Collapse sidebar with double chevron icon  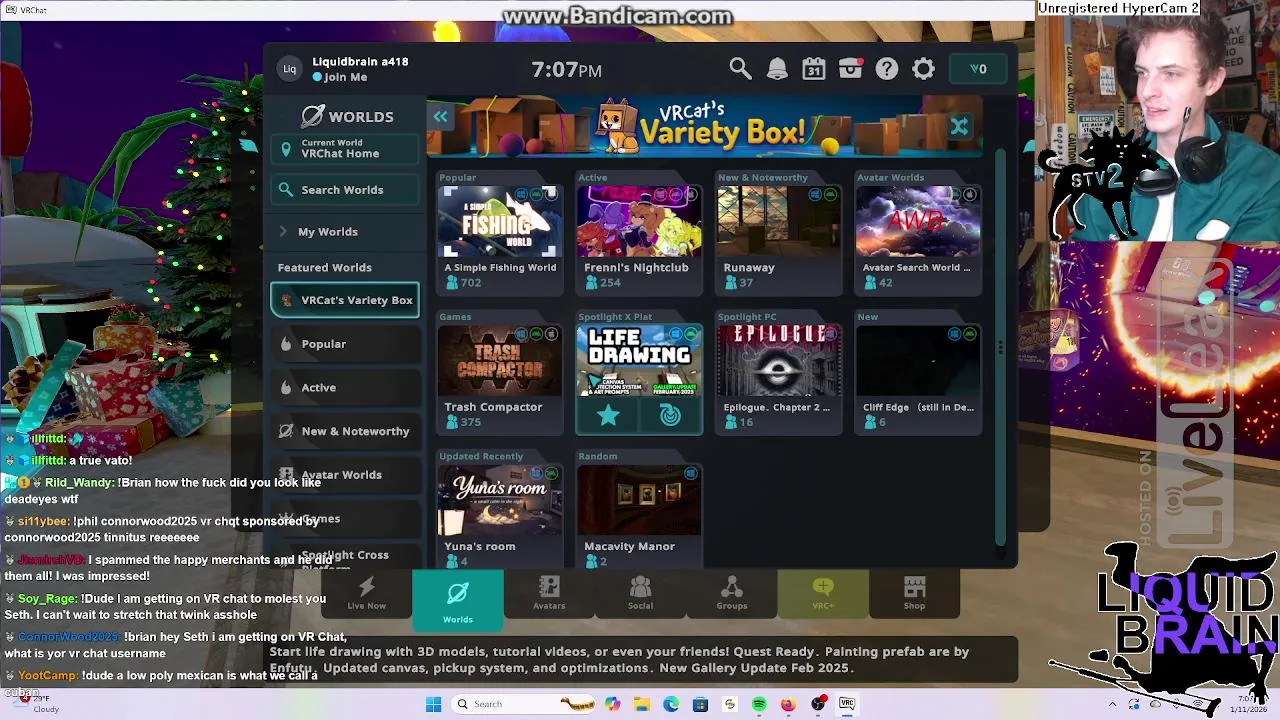[x=440, y=116]
